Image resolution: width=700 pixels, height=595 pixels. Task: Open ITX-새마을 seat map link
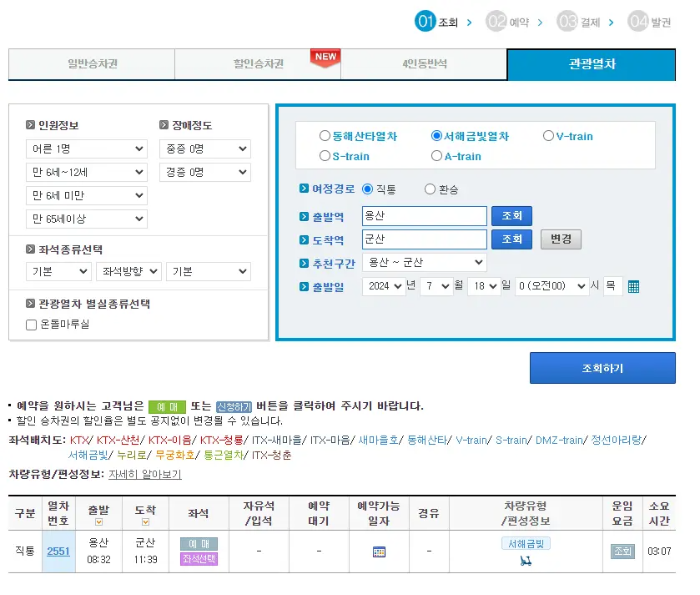tap(277, 440)
